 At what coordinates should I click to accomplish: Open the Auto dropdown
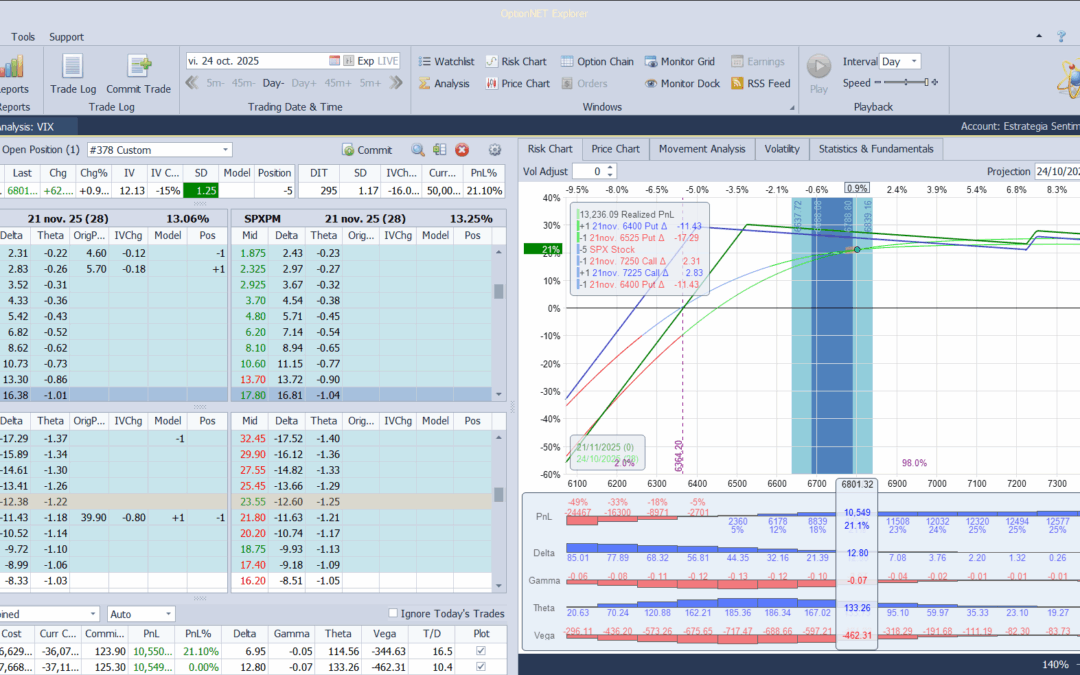click(x=169, y=614)
